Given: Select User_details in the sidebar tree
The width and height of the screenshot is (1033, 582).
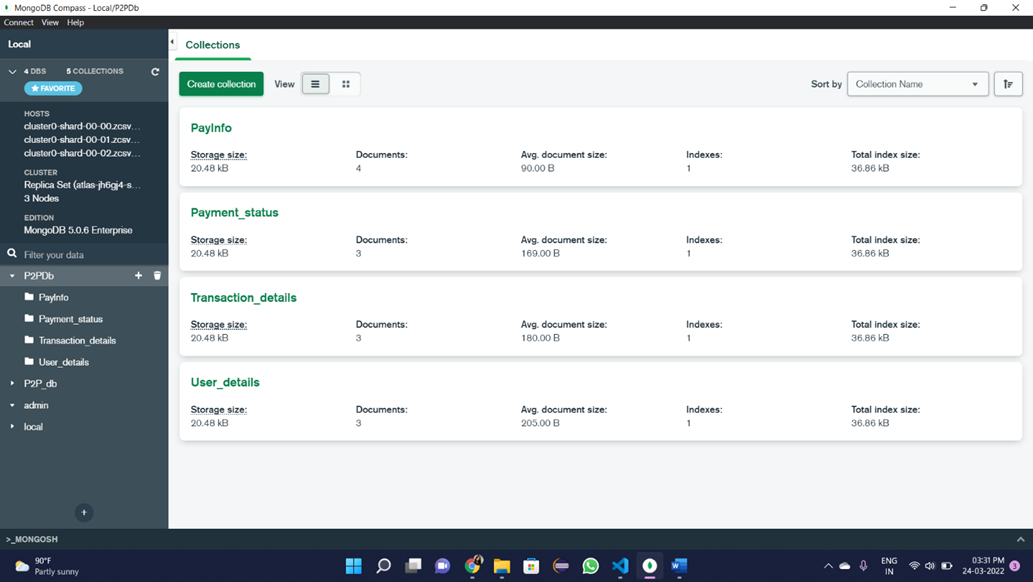Looking at the screenshot, I should [x=63, y=362].
